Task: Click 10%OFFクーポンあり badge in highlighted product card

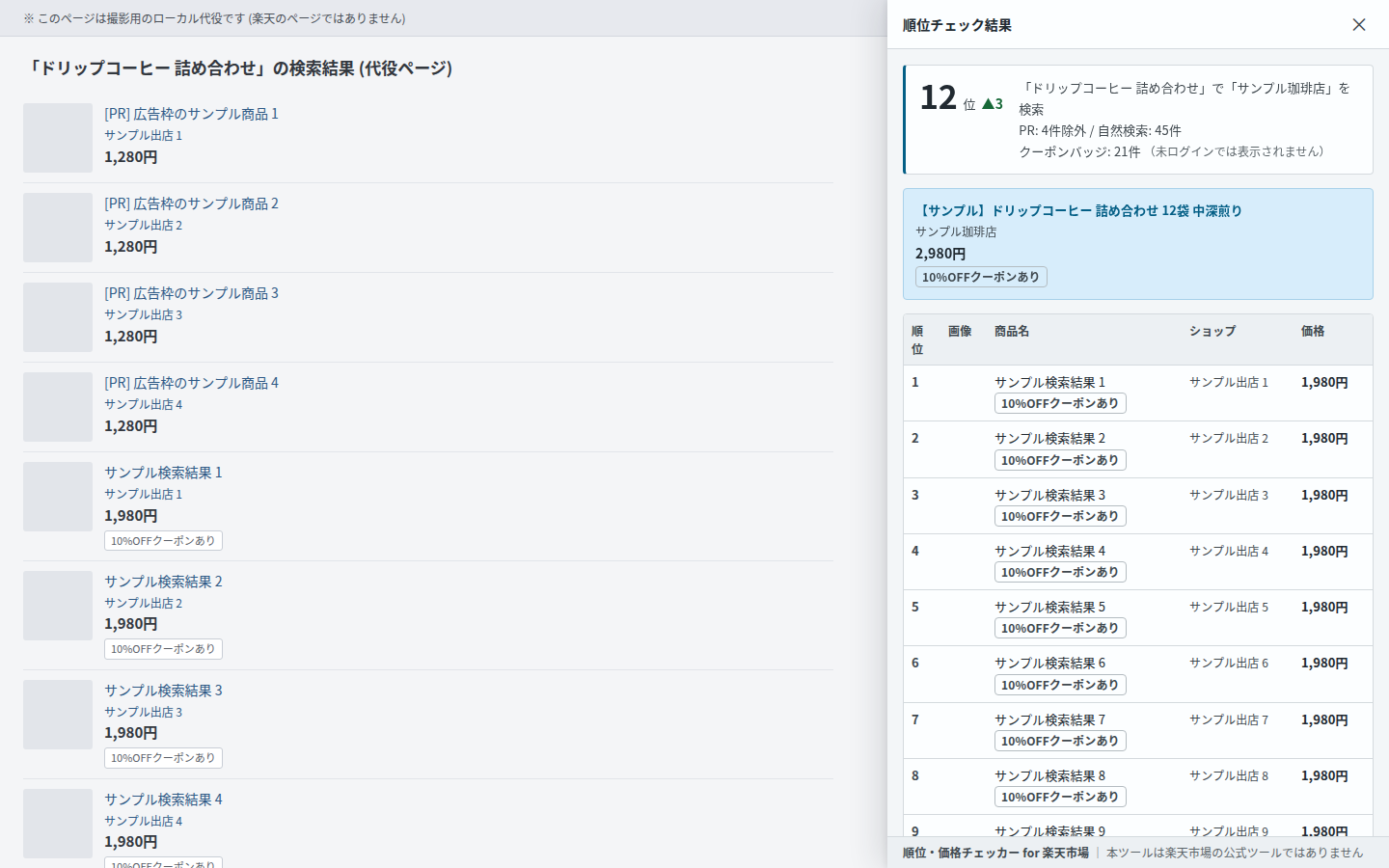Action: click(981, 277)
